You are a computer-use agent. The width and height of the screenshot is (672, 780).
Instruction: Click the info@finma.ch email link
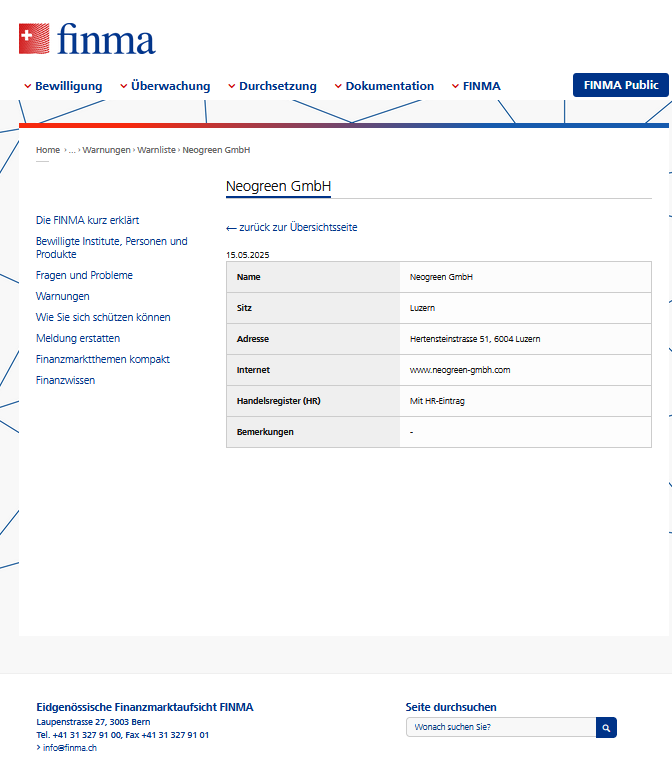pyautogui.click(x=70, y=748)
